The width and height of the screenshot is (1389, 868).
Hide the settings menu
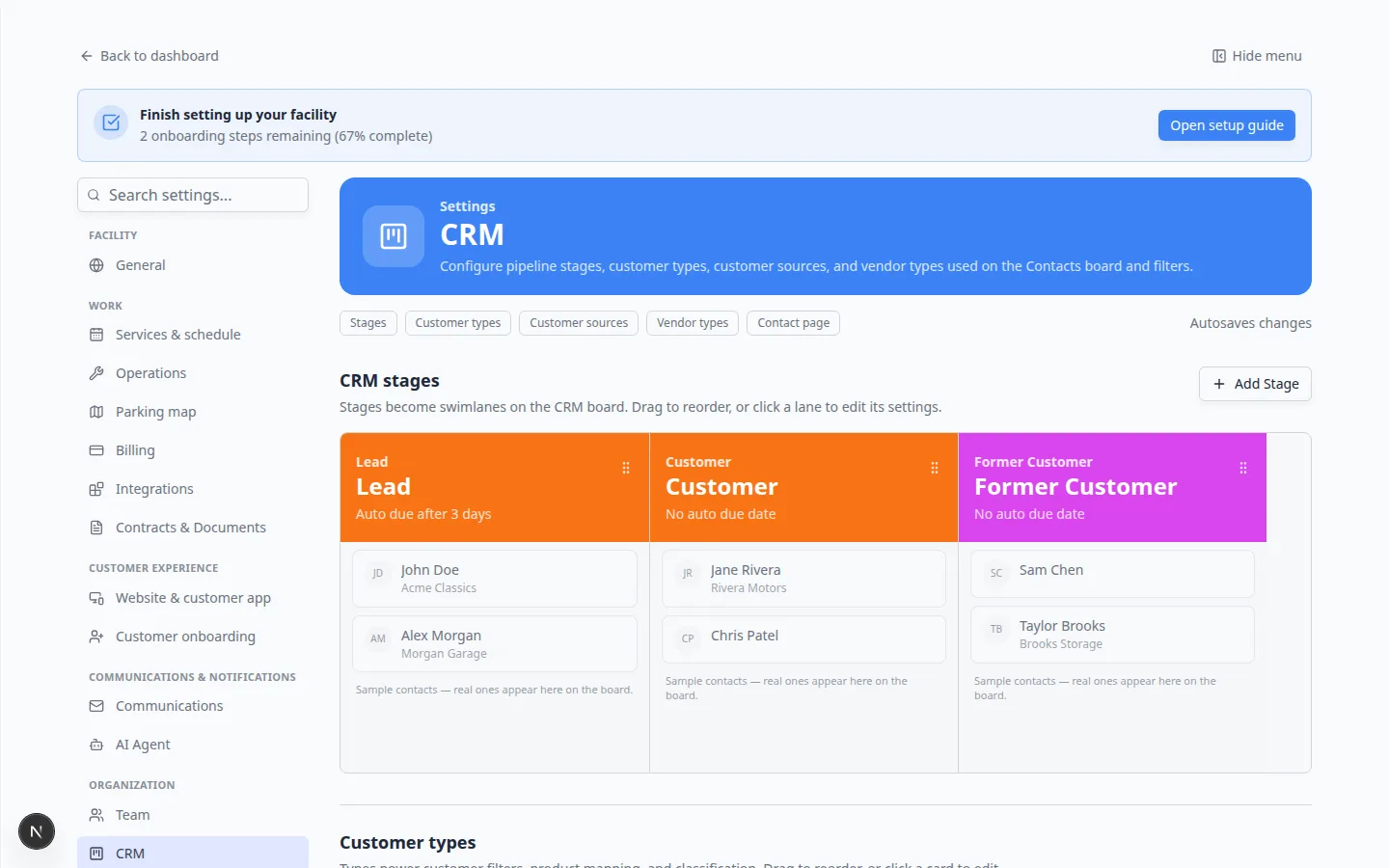coord(1257,56)
